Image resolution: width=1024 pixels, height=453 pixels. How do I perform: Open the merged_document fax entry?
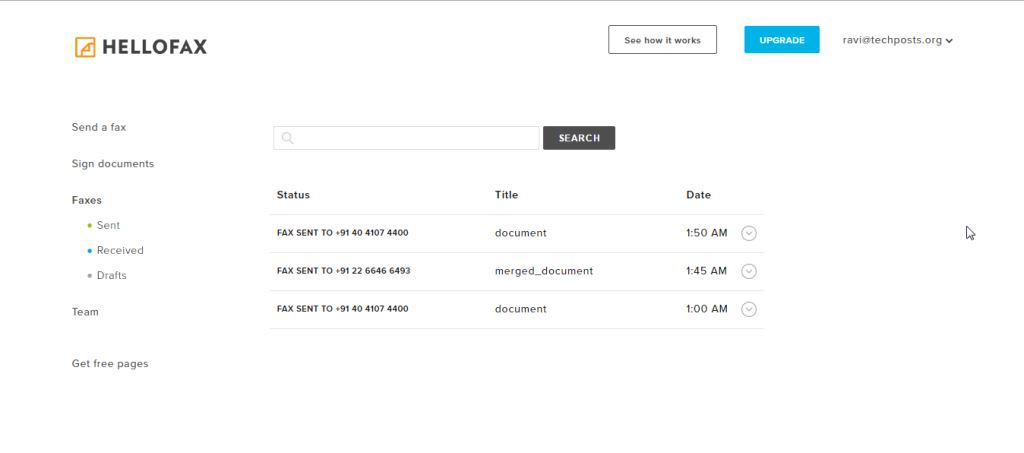click(516, 271)
